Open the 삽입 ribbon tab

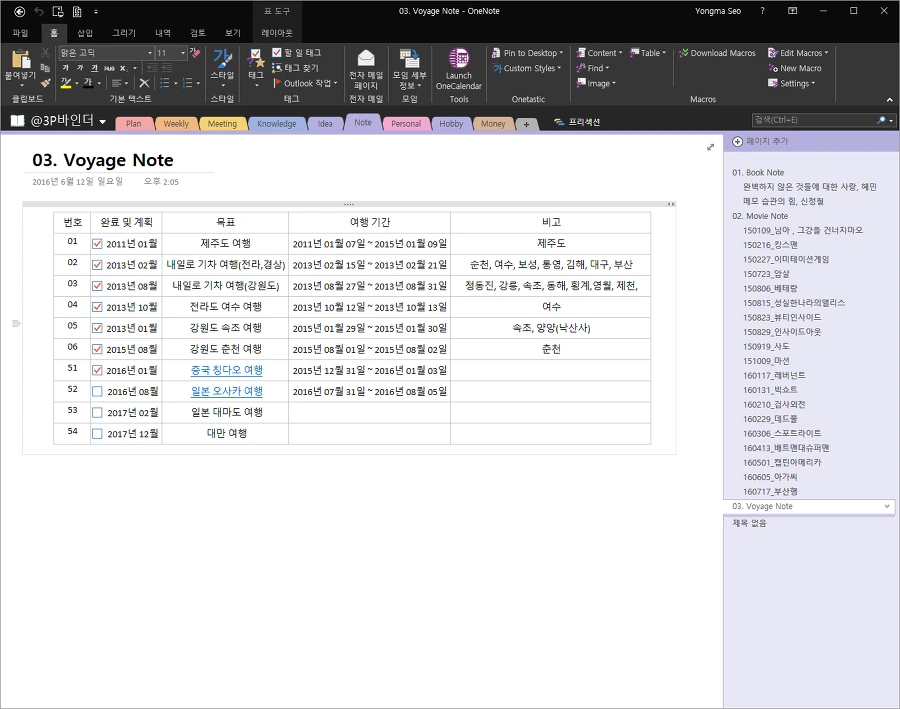click(x=85, y=33)
